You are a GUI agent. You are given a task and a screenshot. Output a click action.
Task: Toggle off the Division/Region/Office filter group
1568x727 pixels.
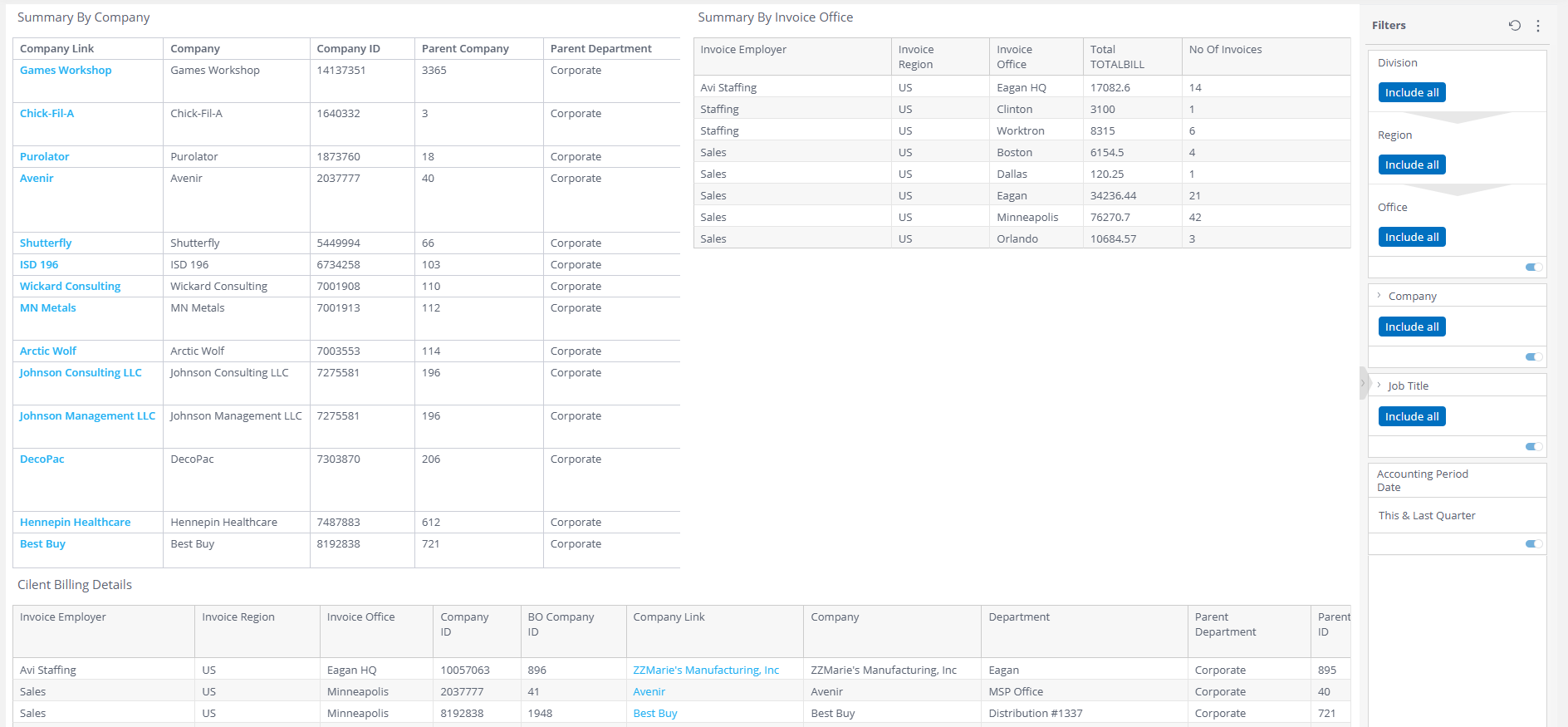[x=1534, y=268]
